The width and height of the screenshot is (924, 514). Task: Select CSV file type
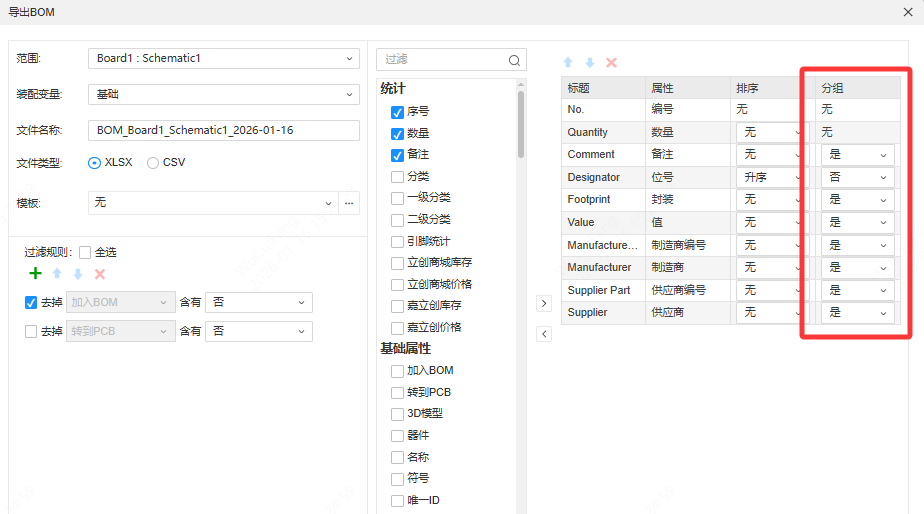point(153,163)
